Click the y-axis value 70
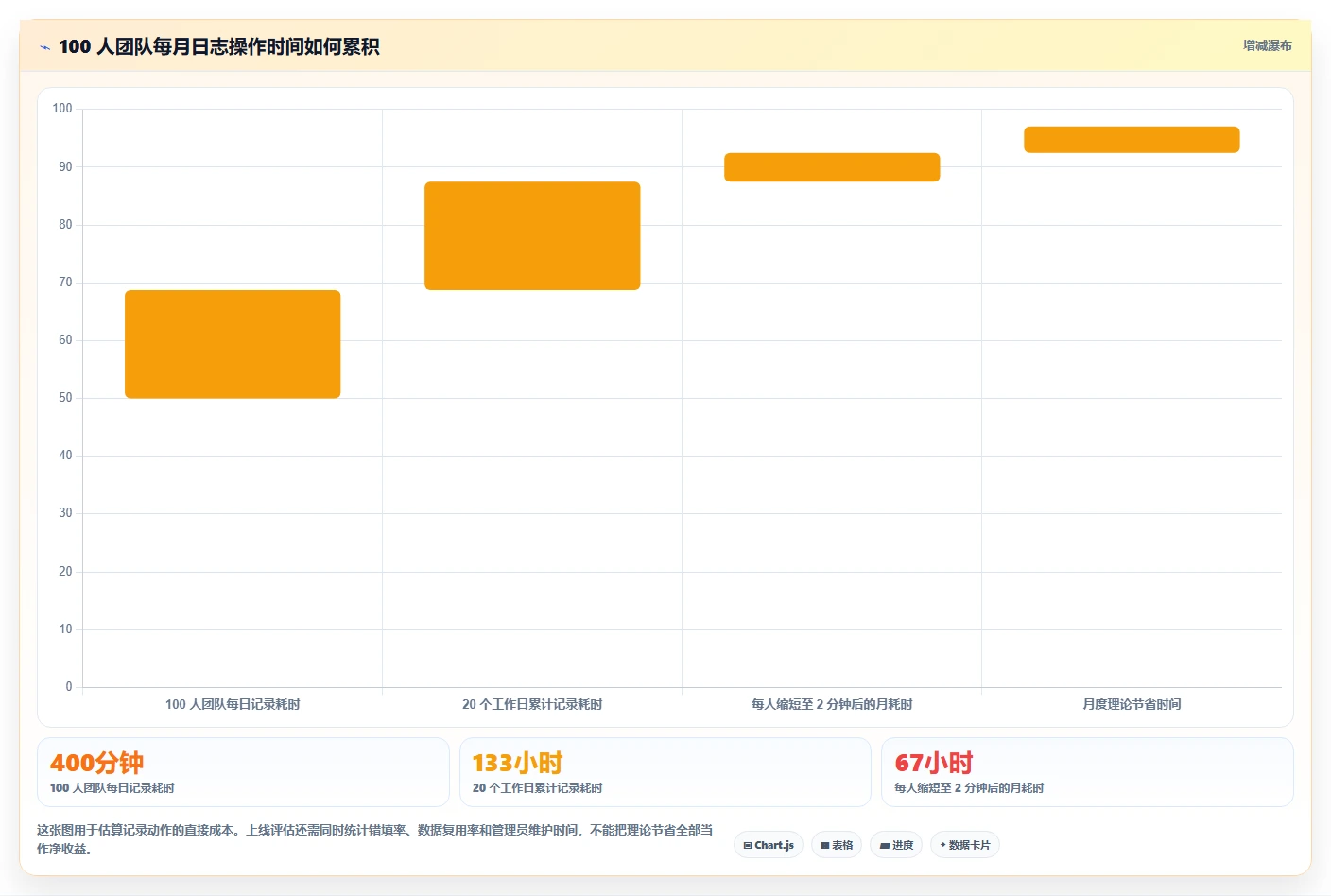Screen dimensions: 1331x896 65,282
